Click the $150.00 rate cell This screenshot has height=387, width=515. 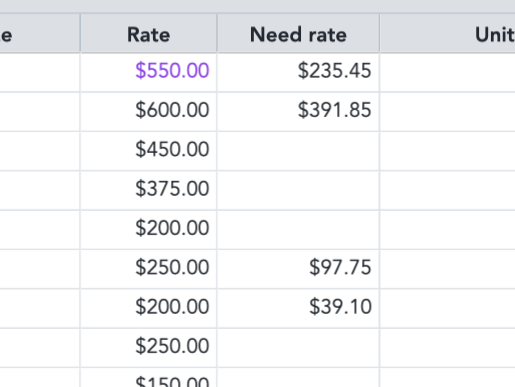click(x=149, y=378)
